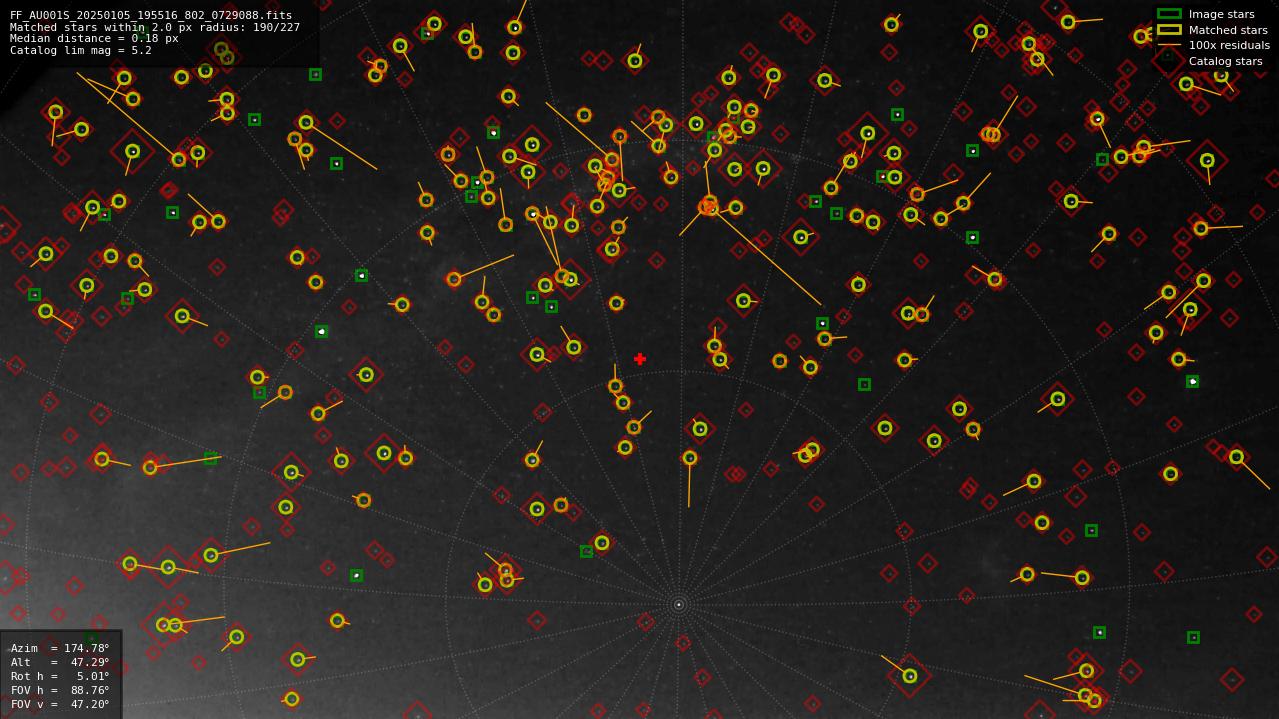
Task: Click the 'Matched stars' legend label
Action: [x=1228, y=30]
